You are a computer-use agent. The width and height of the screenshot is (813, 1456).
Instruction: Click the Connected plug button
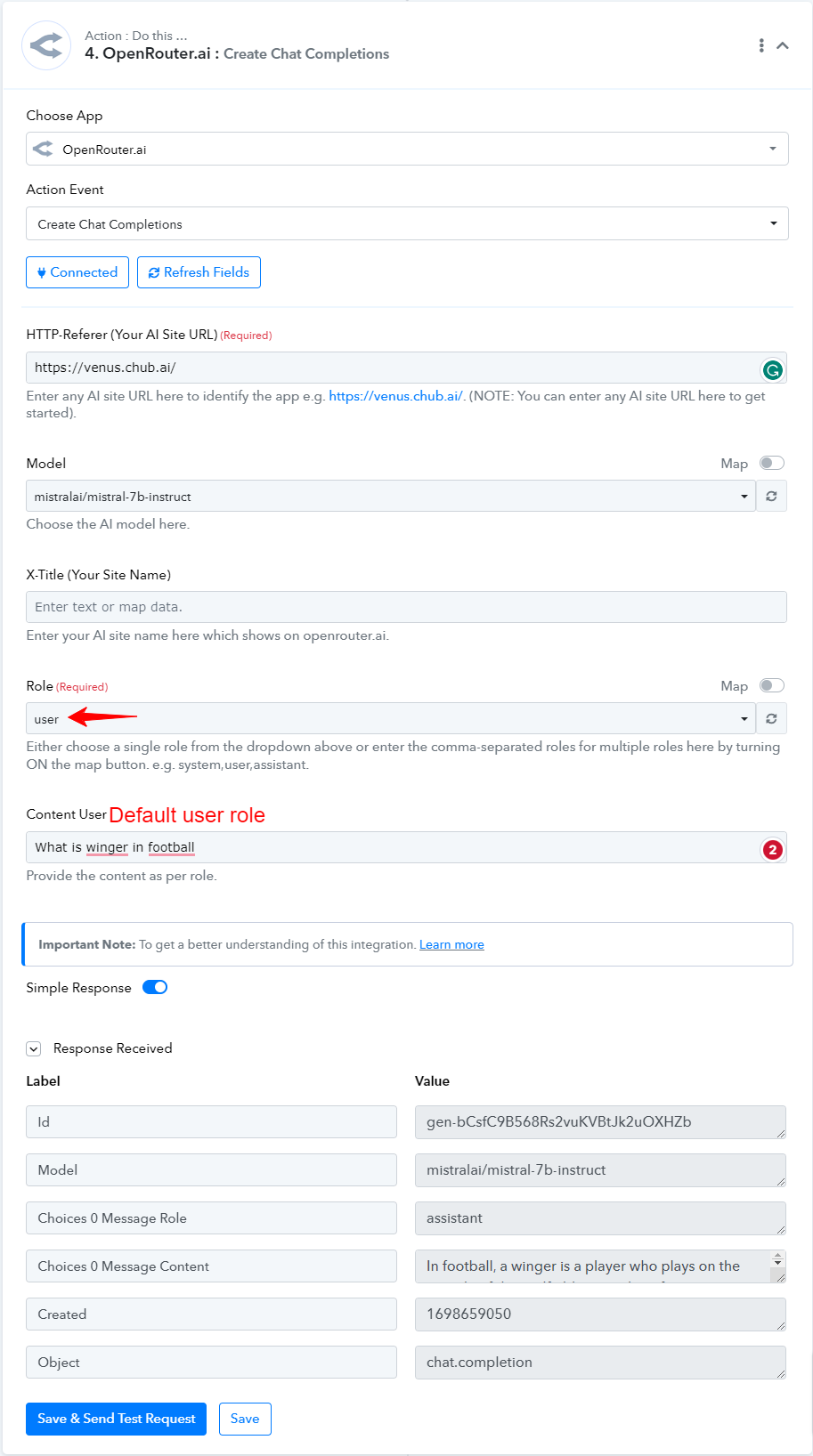pos(77,272)
